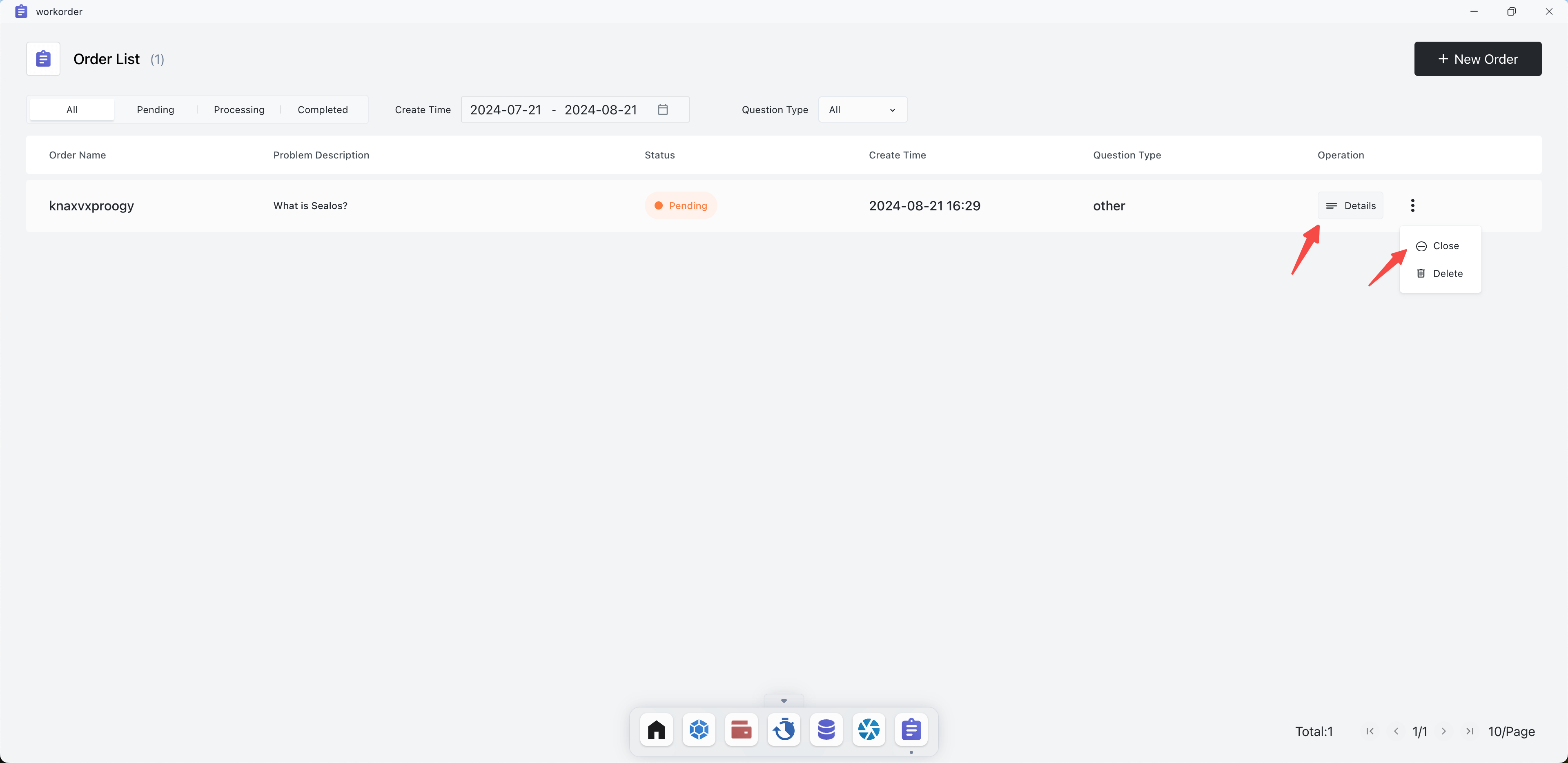1568x763 pixels.
Task: Open the three-dot more options menu
Action: [1412, 205]
